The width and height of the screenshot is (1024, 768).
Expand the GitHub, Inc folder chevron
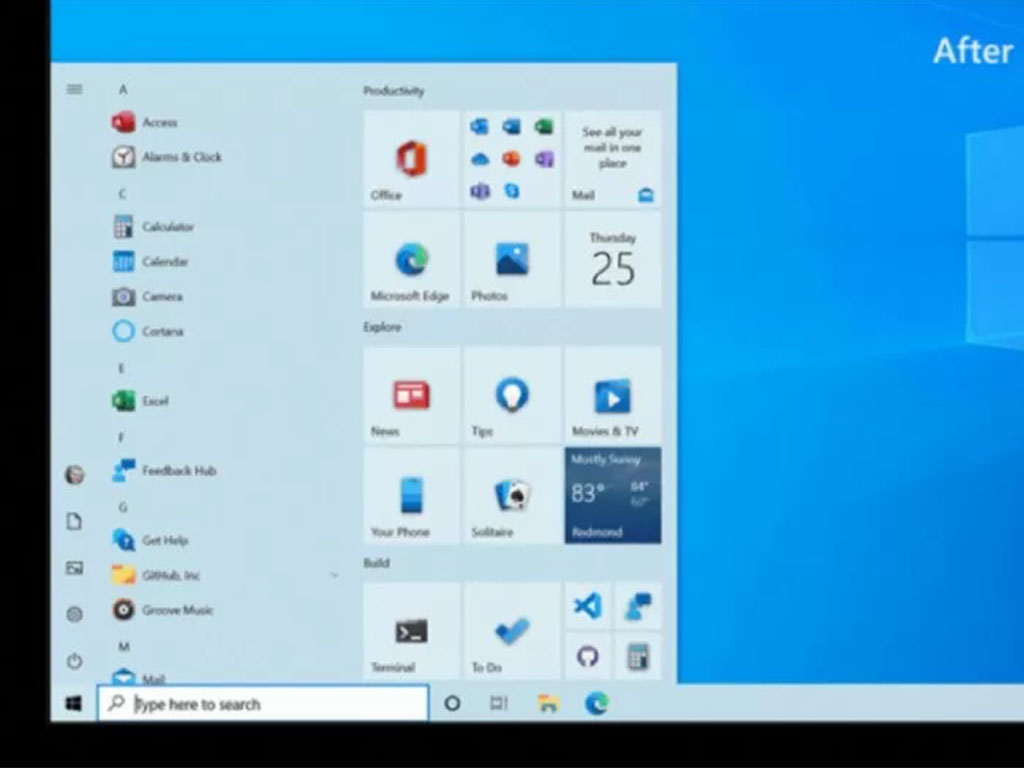[334, 575]
